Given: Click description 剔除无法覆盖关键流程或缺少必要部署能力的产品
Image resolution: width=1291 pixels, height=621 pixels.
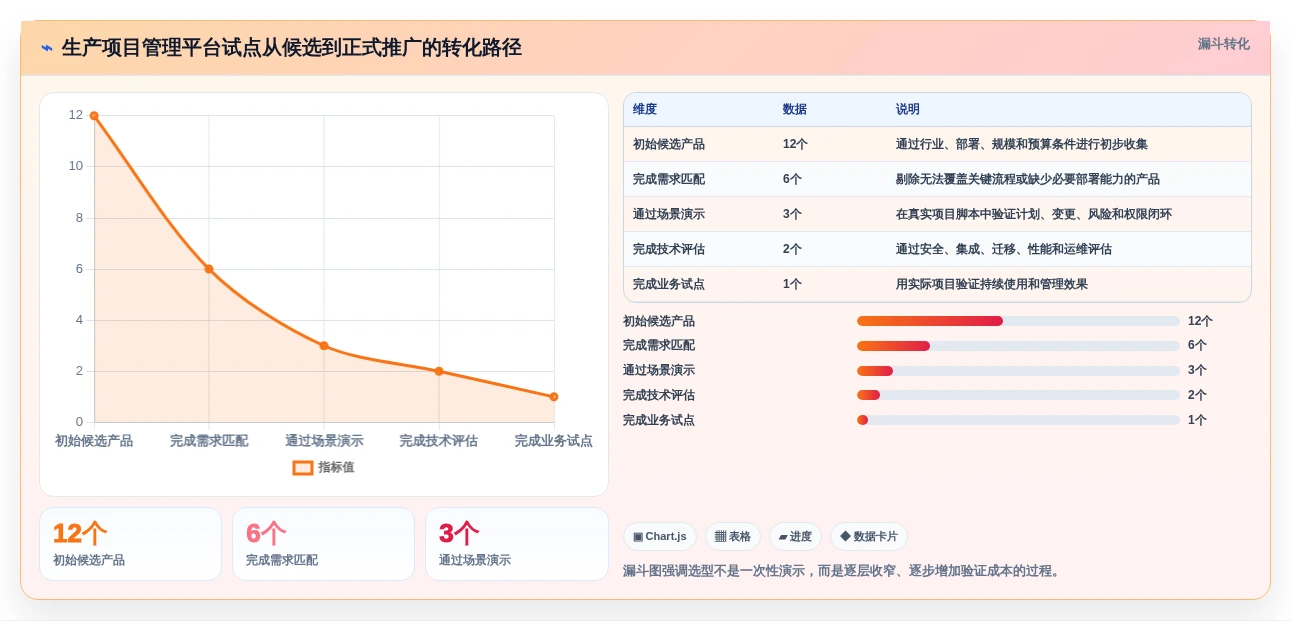Looking at the screenshot, I should pyautogui.click(x=1028, y=179).
